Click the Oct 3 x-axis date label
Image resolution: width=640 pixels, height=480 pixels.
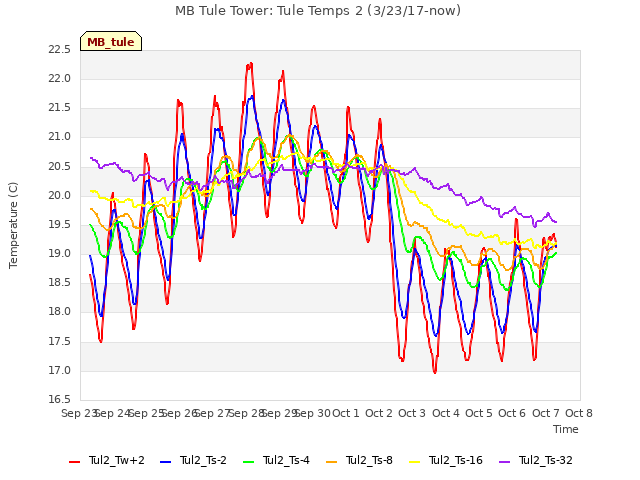412,413
